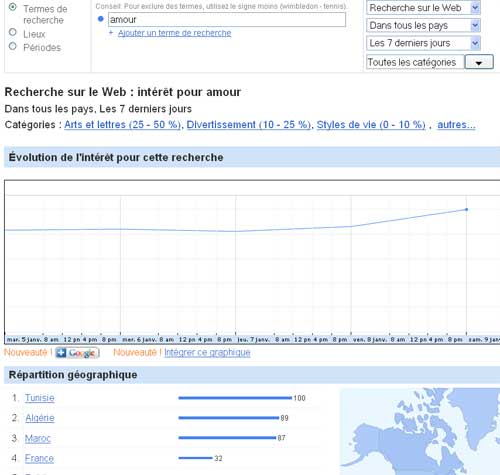Select the Termes de recherche radio button
The height and width of the screenshot is (475, 500).
pos(13,7)
